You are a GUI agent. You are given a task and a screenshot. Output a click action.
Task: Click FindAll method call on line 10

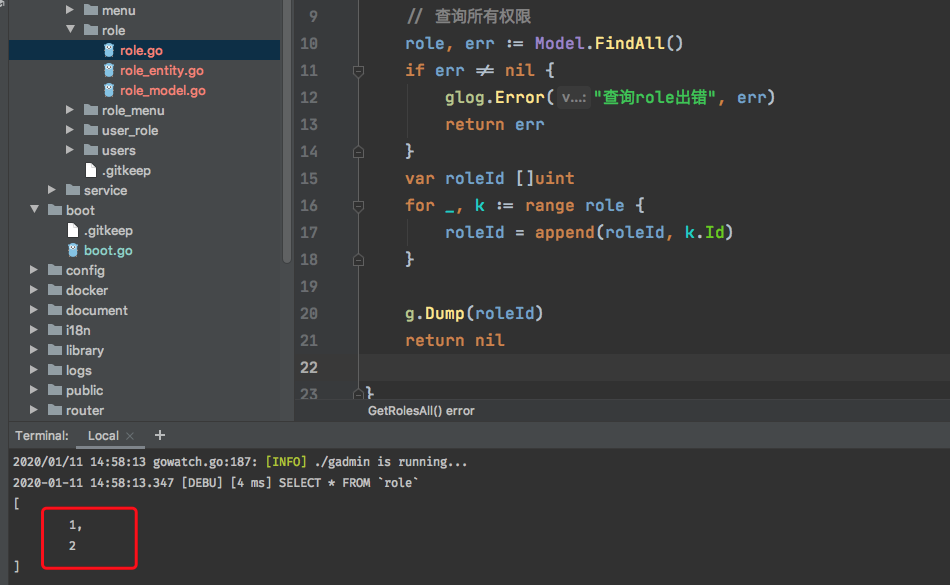(x=629, y=43)
